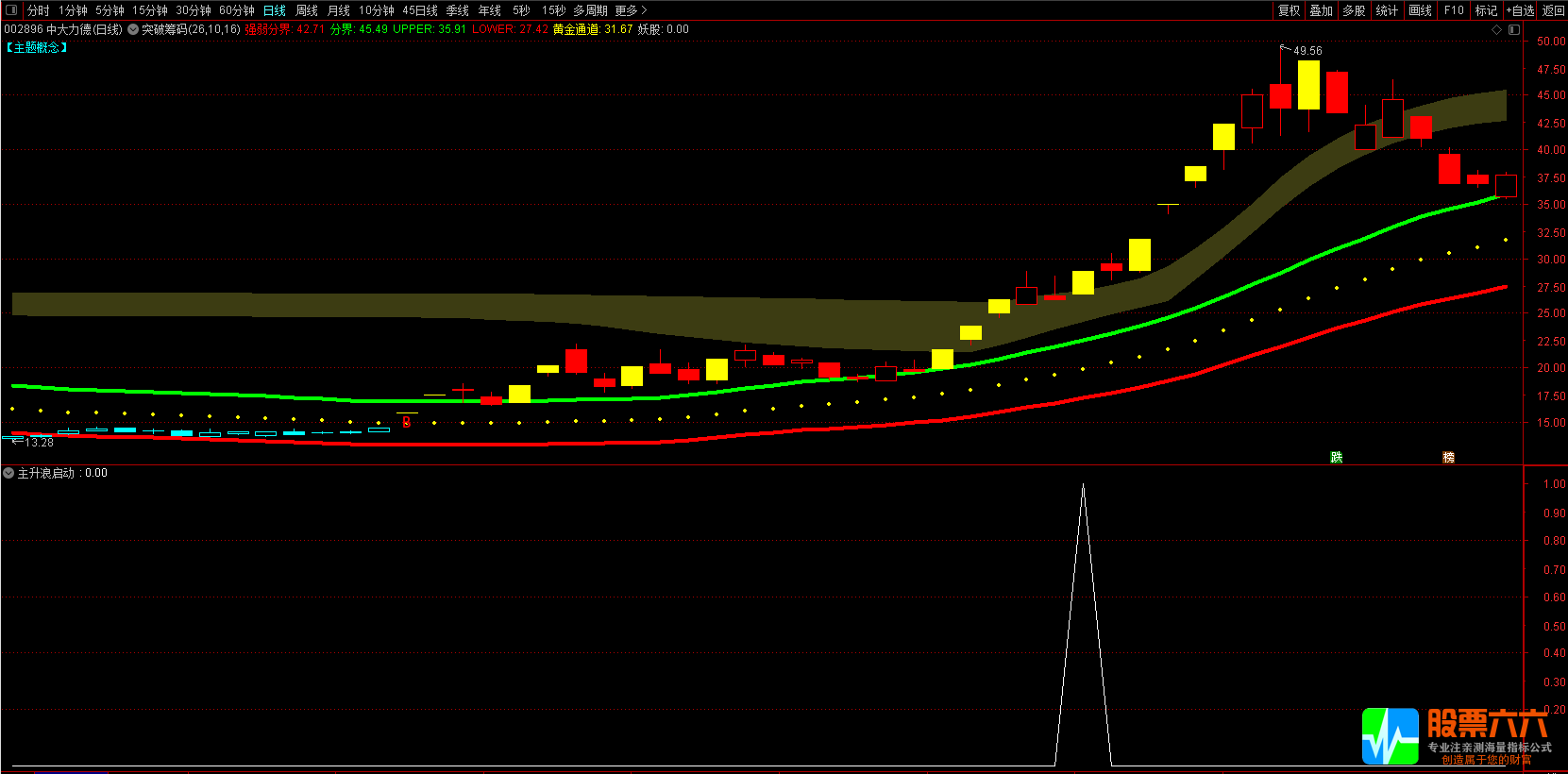Click the 复权 adjustment button

coord(1290,10)
